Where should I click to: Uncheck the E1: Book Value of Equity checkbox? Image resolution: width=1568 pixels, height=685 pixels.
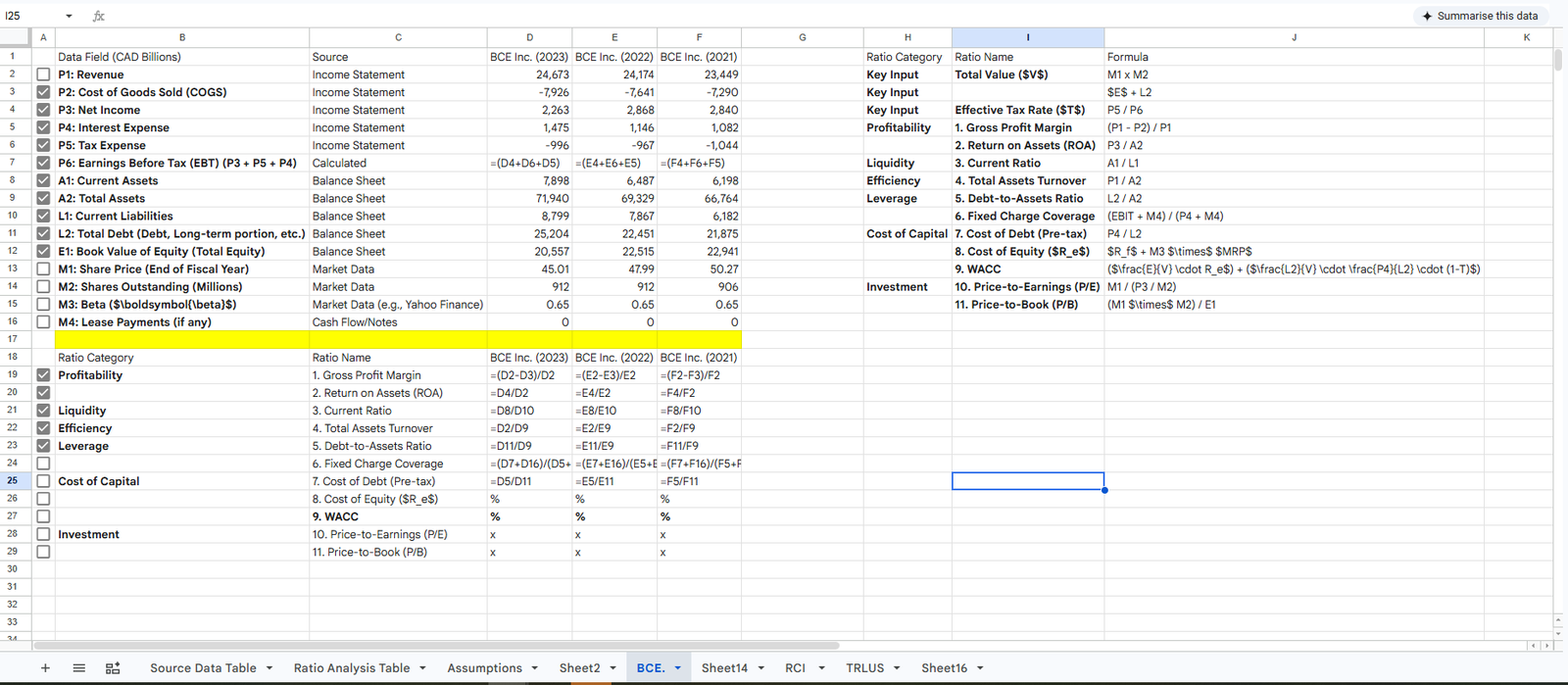pos(43,251)
